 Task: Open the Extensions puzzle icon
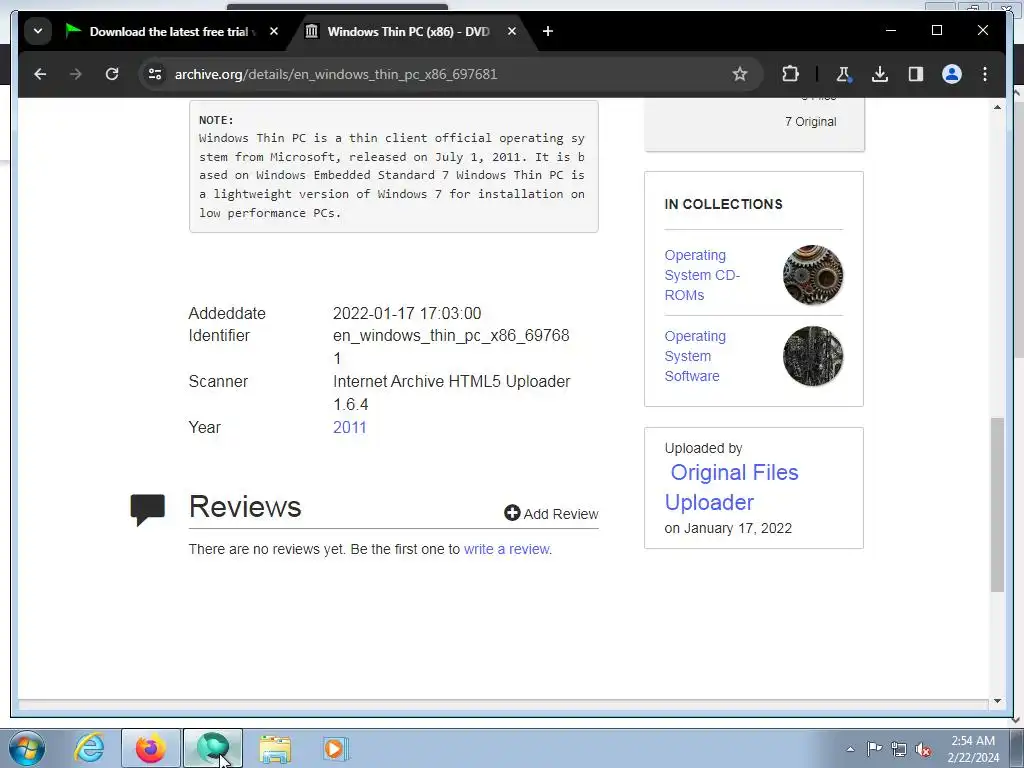(790, 74)
